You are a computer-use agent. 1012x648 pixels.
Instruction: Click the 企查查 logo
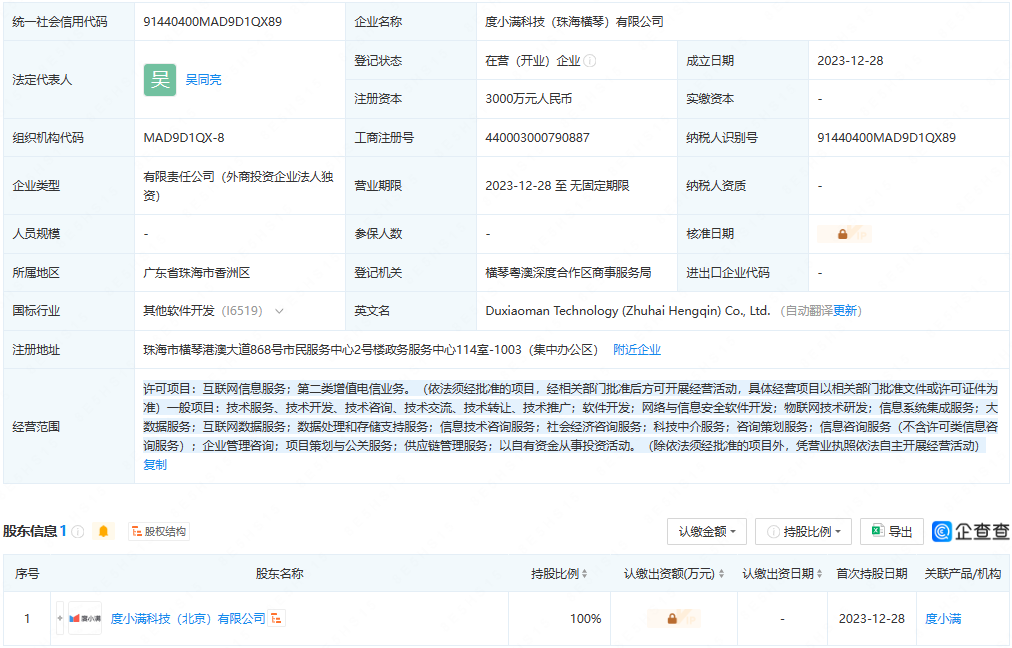(x=971, y=532)
